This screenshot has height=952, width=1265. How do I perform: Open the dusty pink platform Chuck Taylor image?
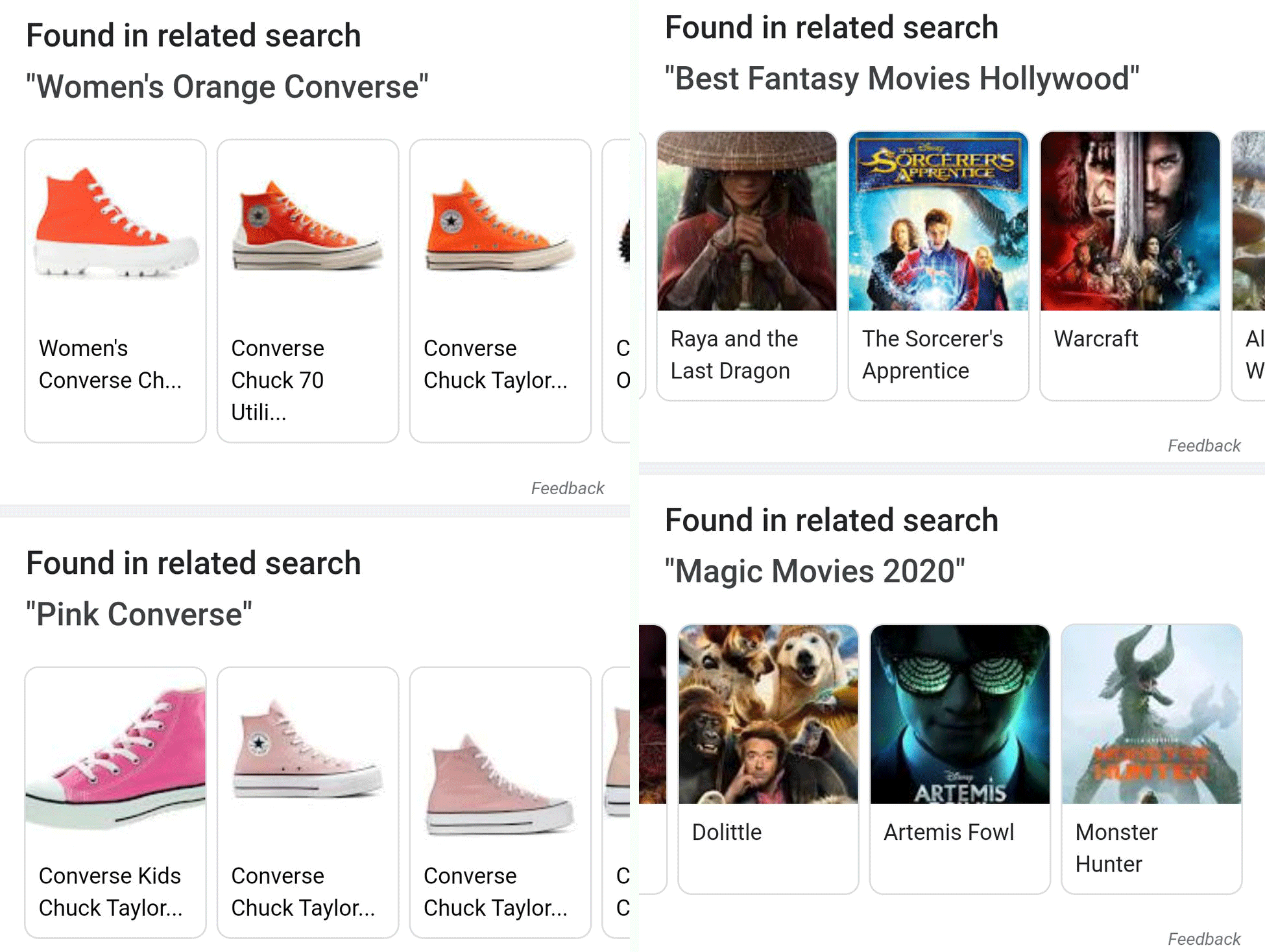click(500, 785)
